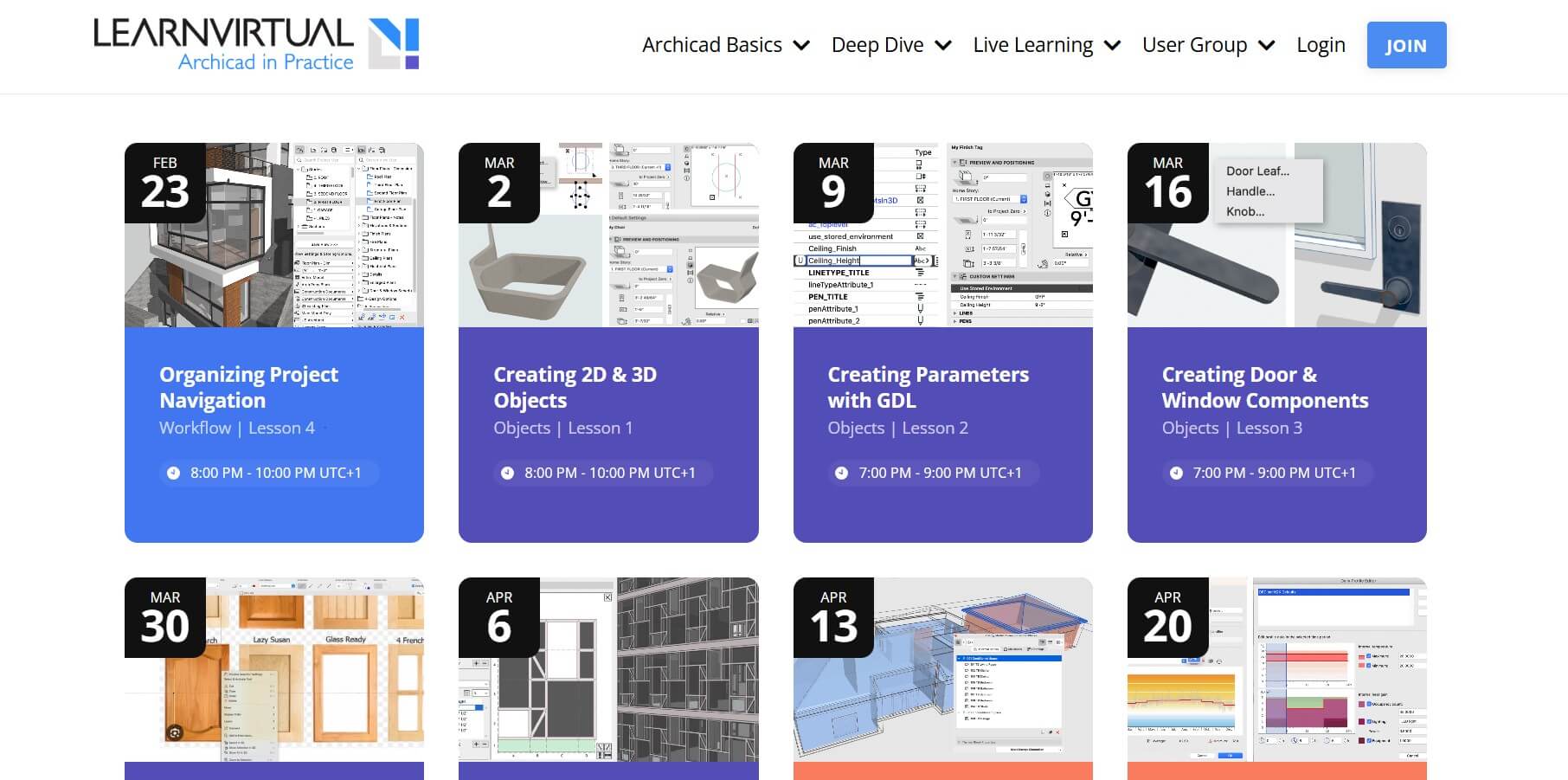Click the time pill in the Creating 2D & 3D Objects card

[603, 473]
